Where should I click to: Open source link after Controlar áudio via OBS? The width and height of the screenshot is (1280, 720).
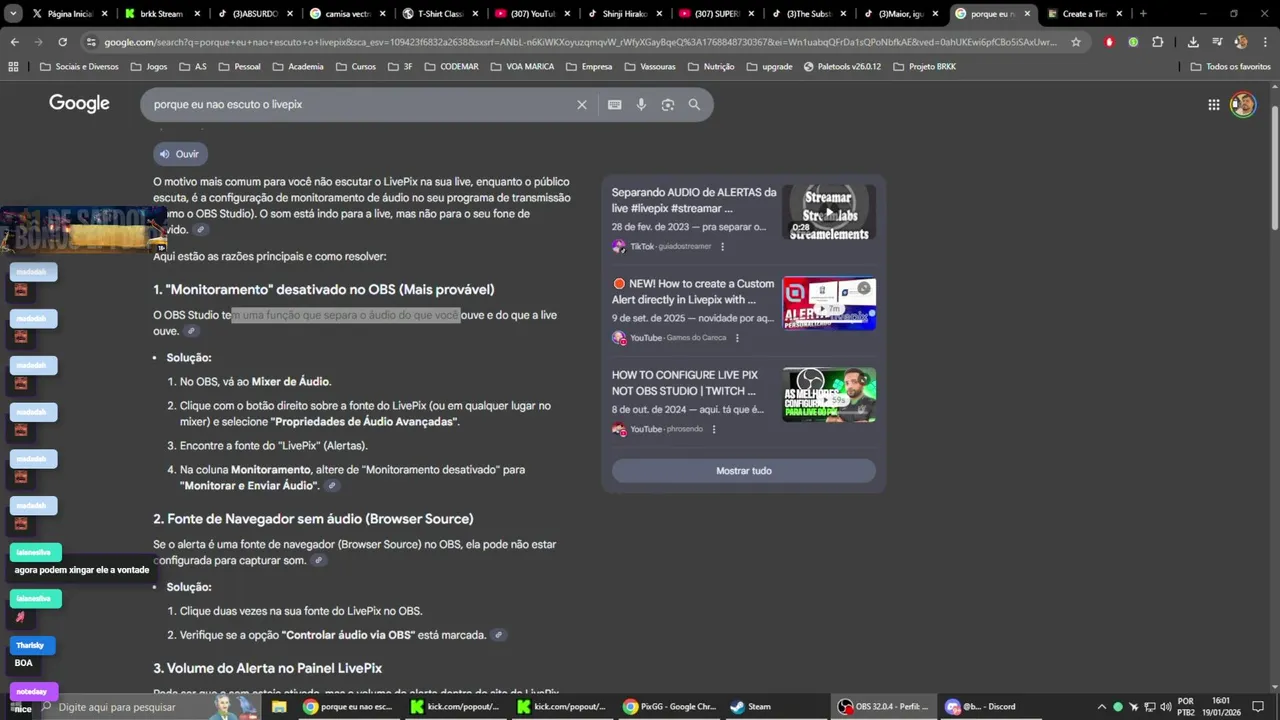(x=499, y=635)
